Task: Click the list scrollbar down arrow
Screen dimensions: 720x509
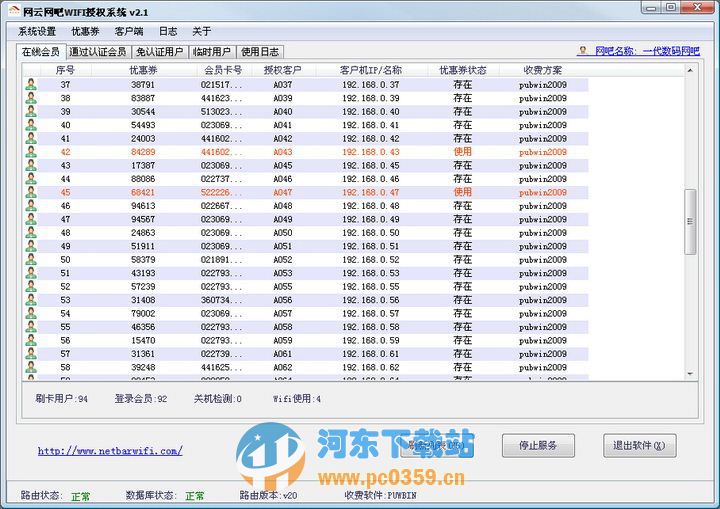Action: point(690,374)
